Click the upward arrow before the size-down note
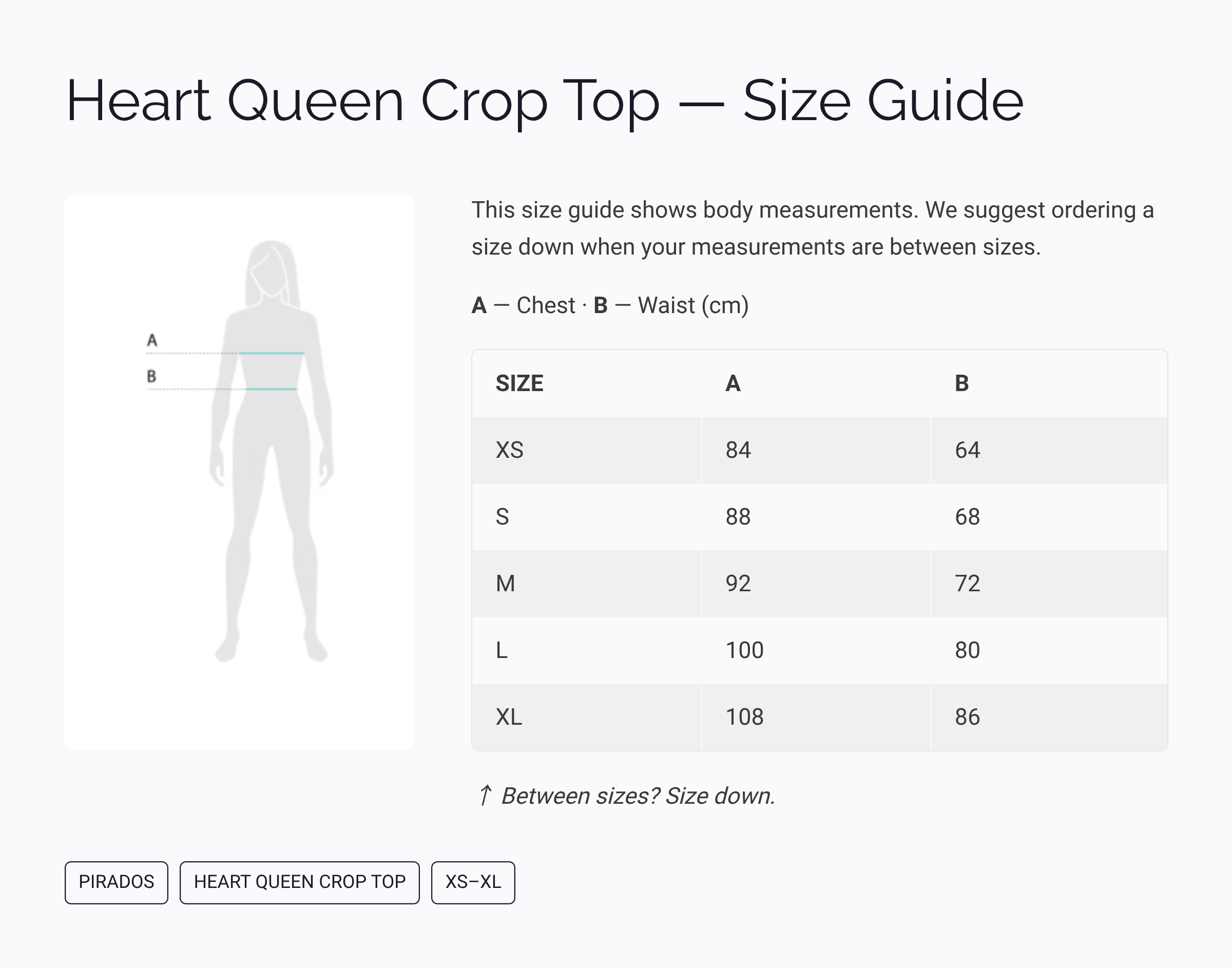 pyautogui.click(x=485, y=796)
